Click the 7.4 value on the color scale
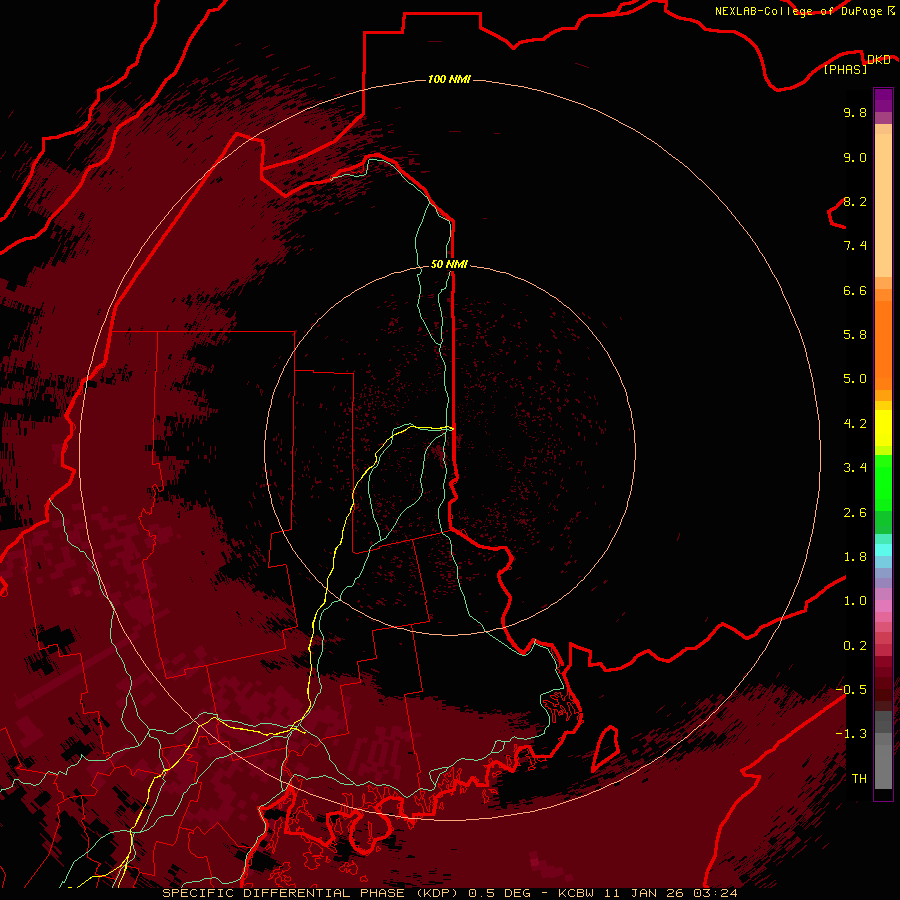This screenshot has width=900, height=900. [x=855, y=246]
